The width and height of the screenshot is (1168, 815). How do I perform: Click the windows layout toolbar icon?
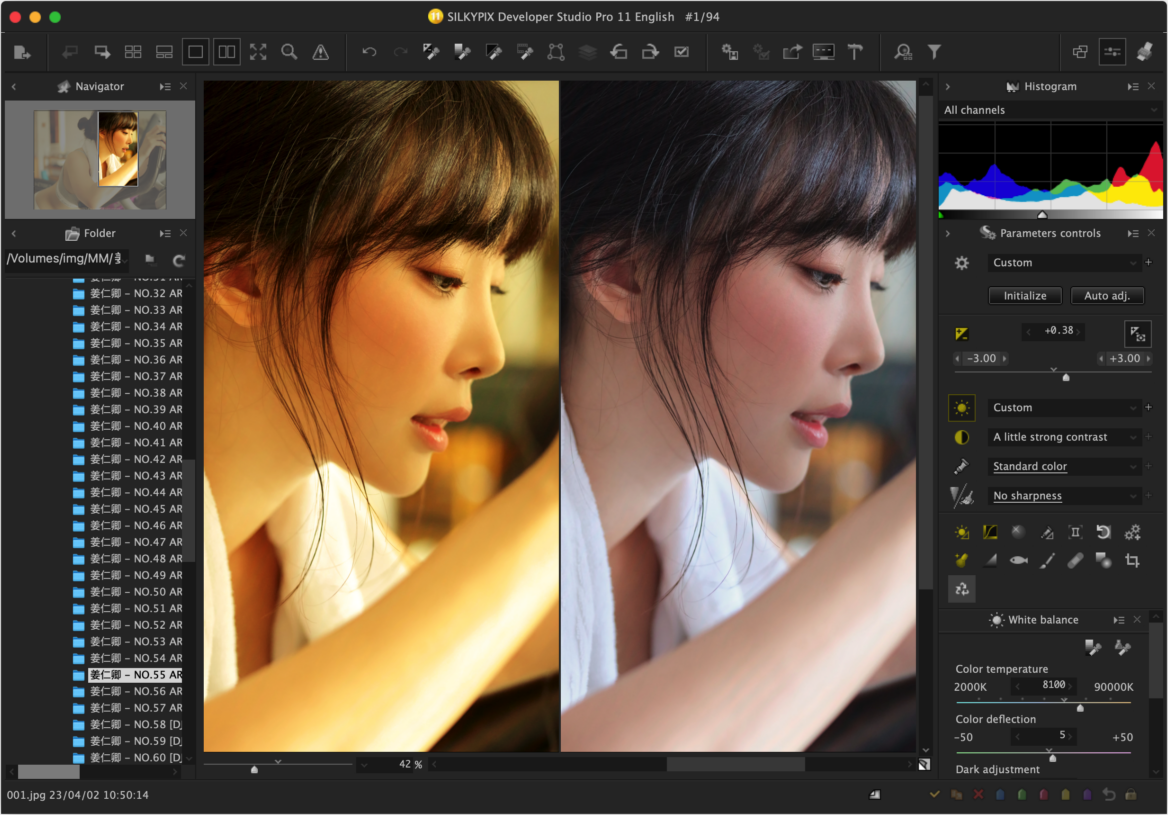click(x=1080, y=52)
